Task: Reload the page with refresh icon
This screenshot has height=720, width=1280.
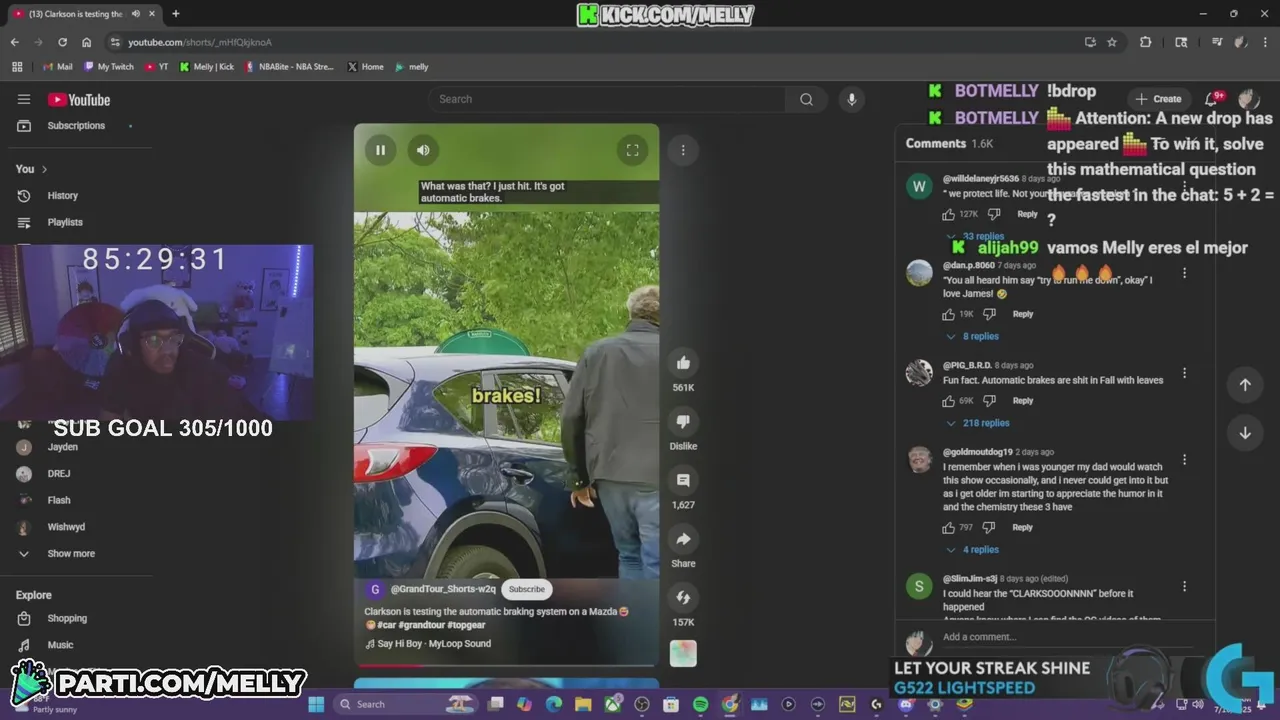Action: (62, 42)
